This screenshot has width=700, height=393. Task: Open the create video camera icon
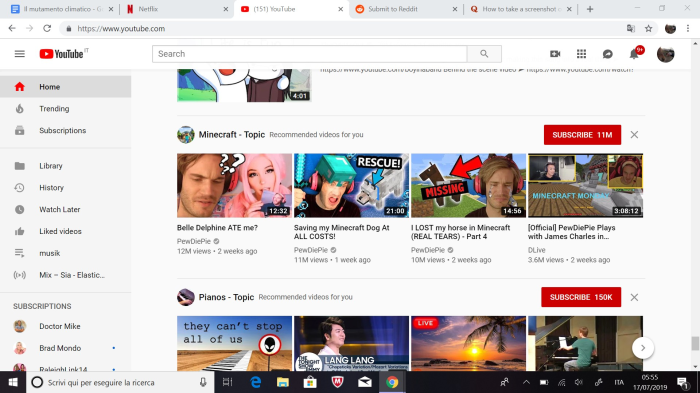tap(555, 54)
